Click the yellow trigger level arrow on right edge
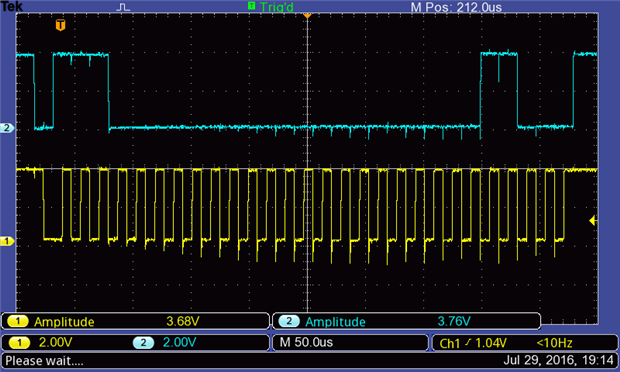The width and height of the screenshot is (620, 372). click(593, 221)
